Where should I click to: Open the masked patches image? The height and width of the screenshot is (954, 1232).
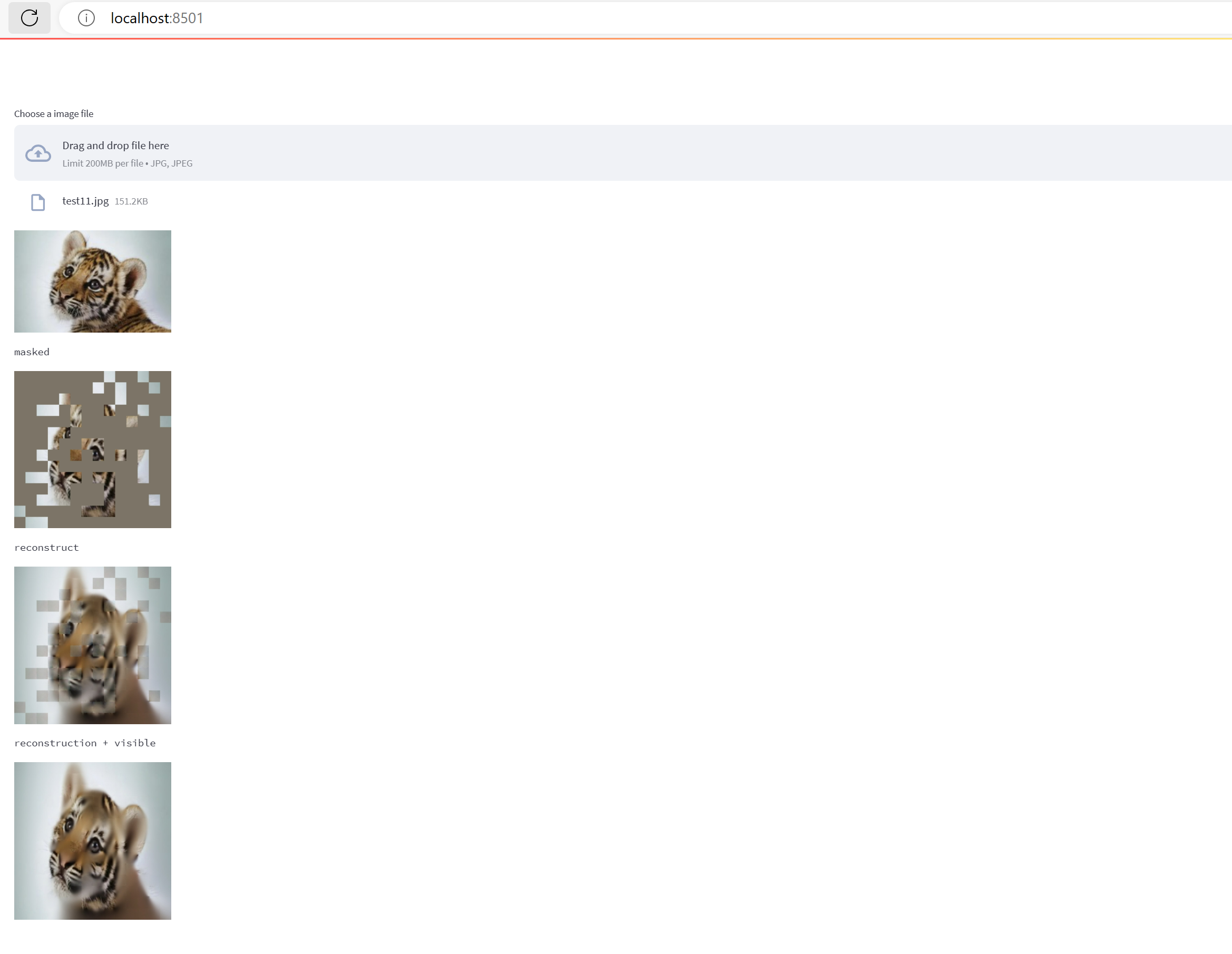tap(93, 450)
